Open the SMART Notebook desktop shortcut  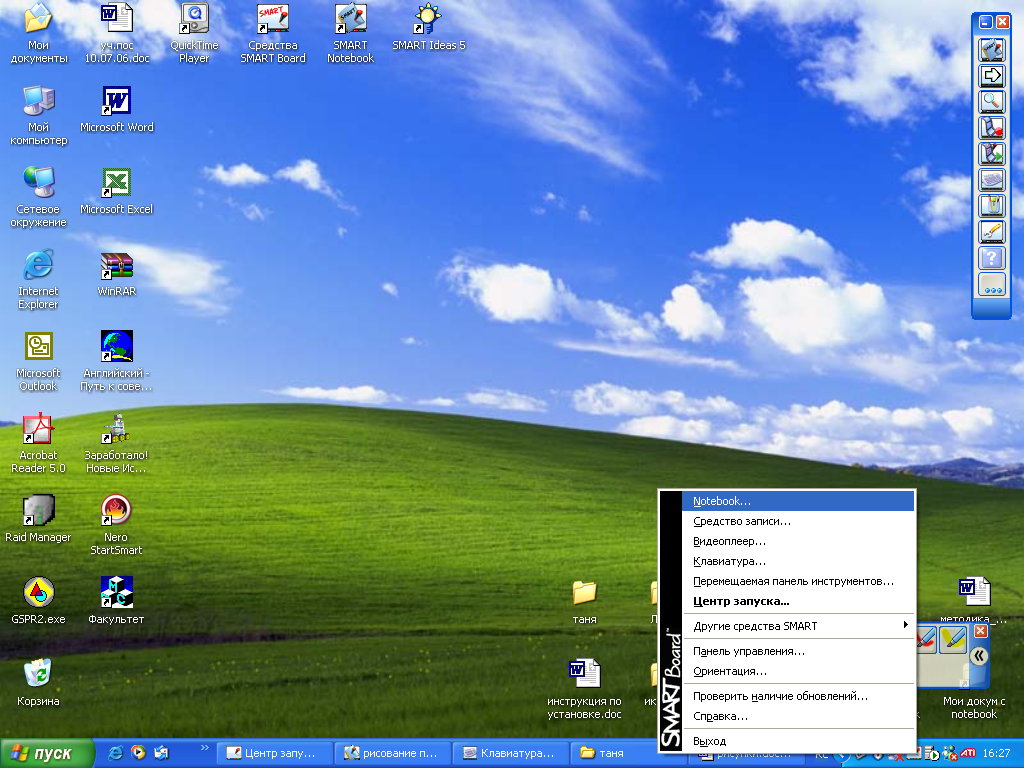pyautogui.click(x=351, y=34)
